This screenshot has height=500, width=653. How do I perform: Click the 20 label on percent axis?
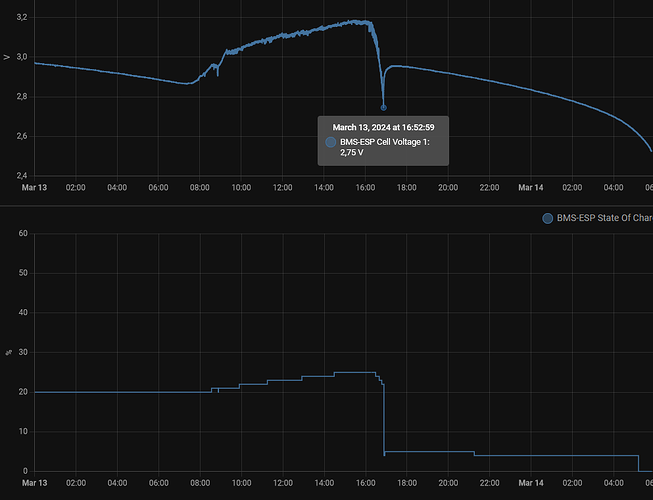tap(23, 392)
